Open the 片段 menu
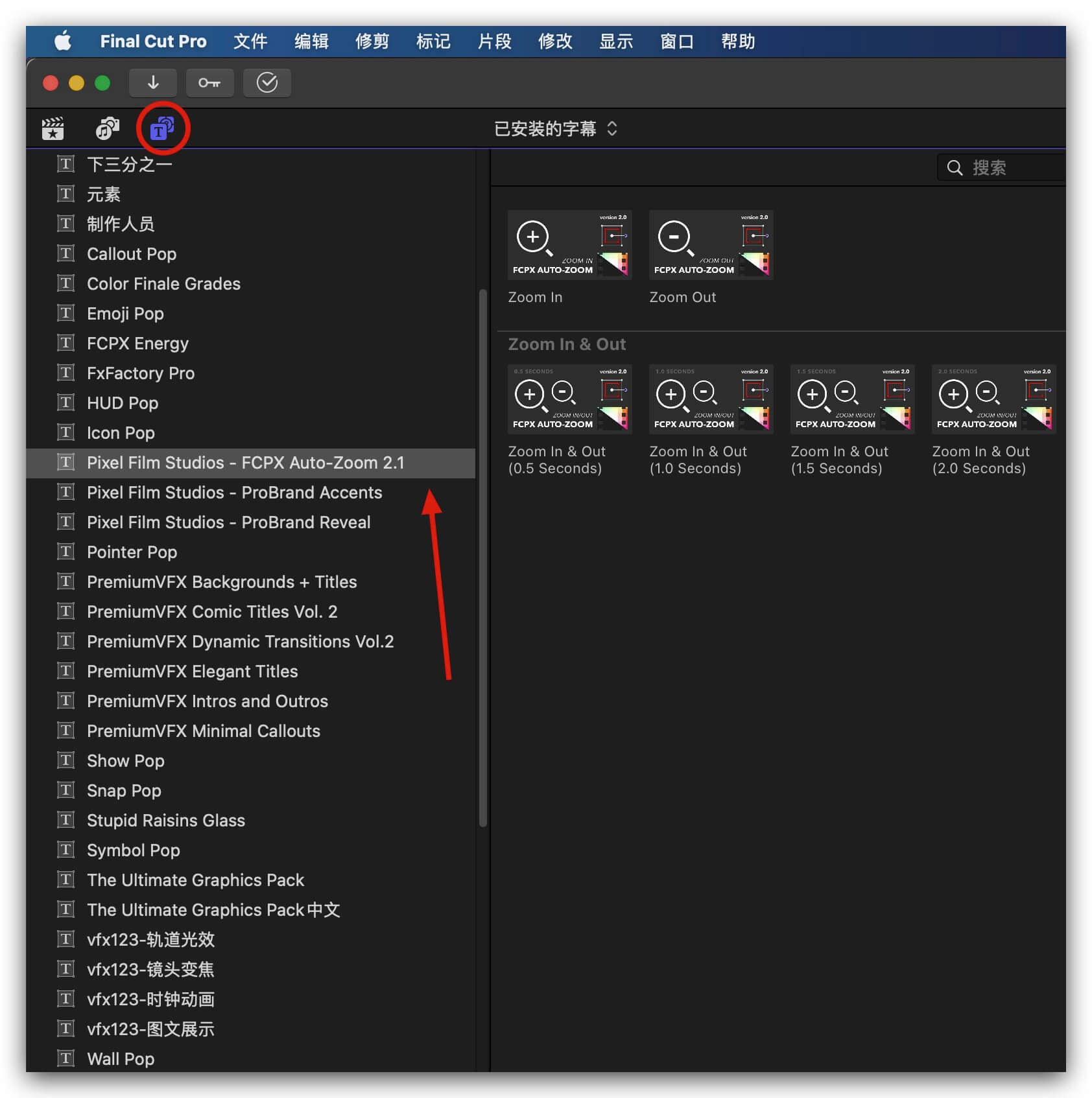 coord(494,41)
